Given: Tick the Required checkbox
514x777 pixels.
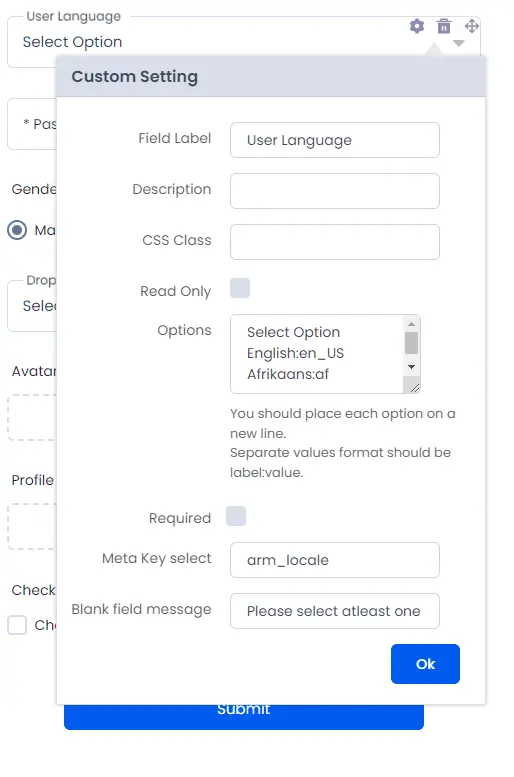Looking at the screenshot, I should (x=236, y=516).
